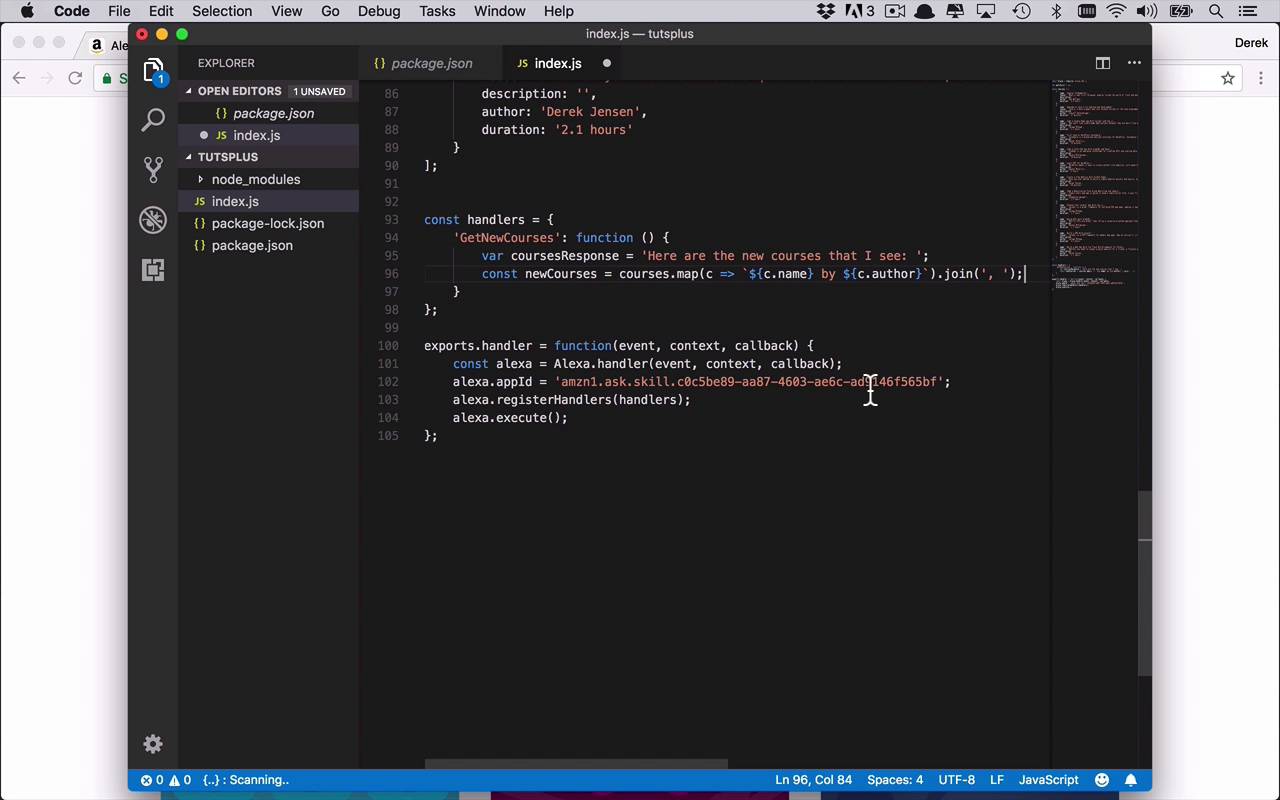Viewport: 1280px width, 800px height.
Task: Click the Manage gear icon
Action: click(x=153, y=744)
